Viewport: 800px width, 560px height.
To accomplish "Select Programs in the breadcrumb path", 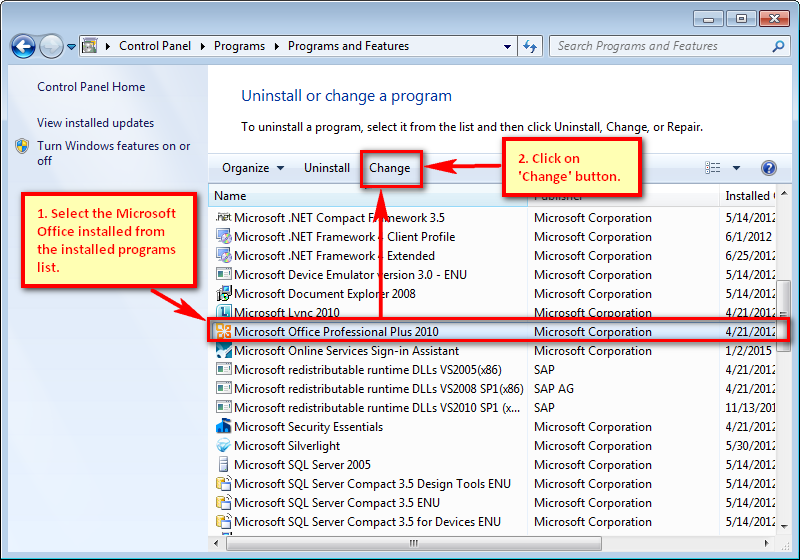I will 239,46.
